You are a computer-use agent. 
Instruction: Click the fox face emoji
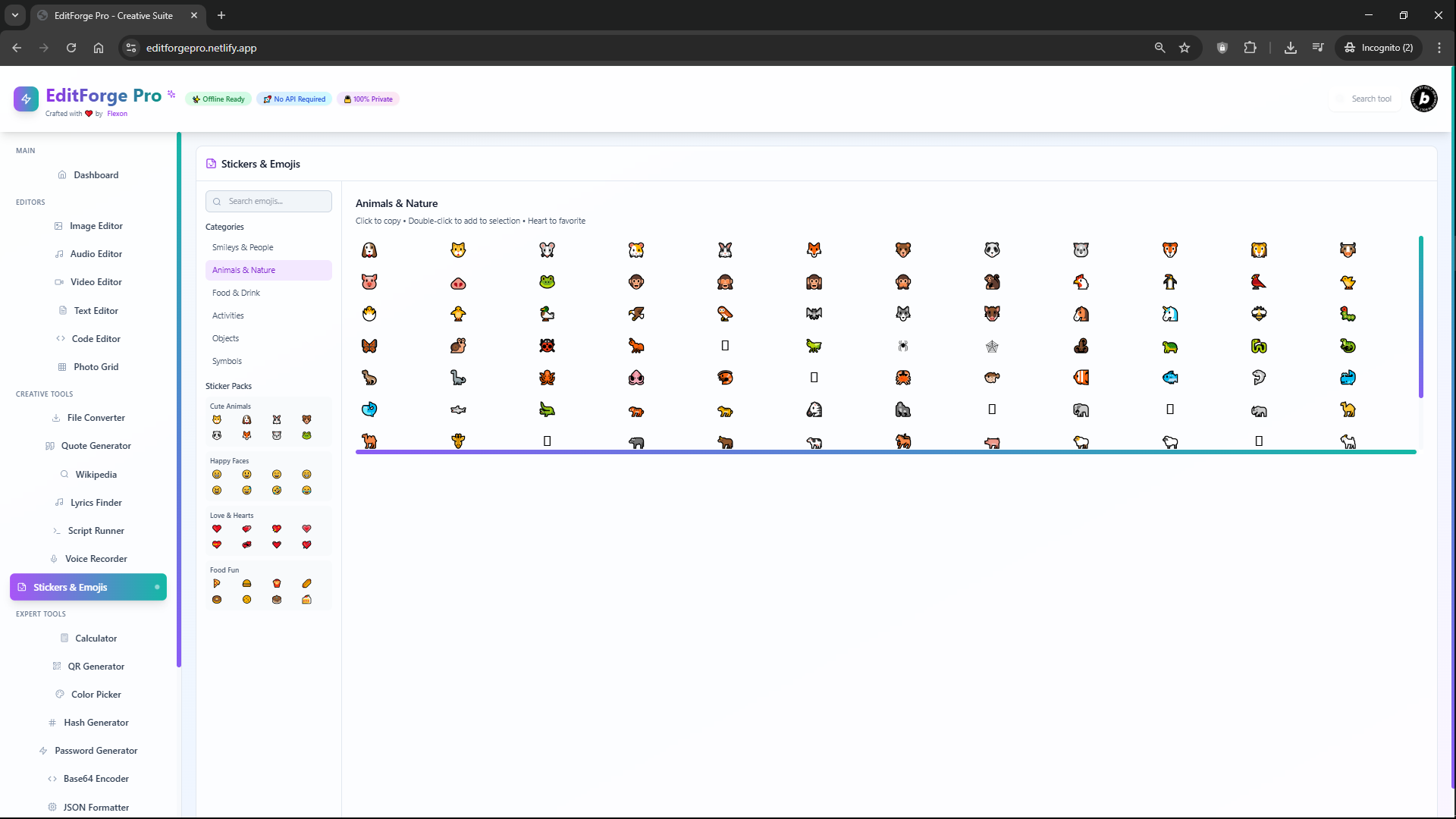[814, 249]
